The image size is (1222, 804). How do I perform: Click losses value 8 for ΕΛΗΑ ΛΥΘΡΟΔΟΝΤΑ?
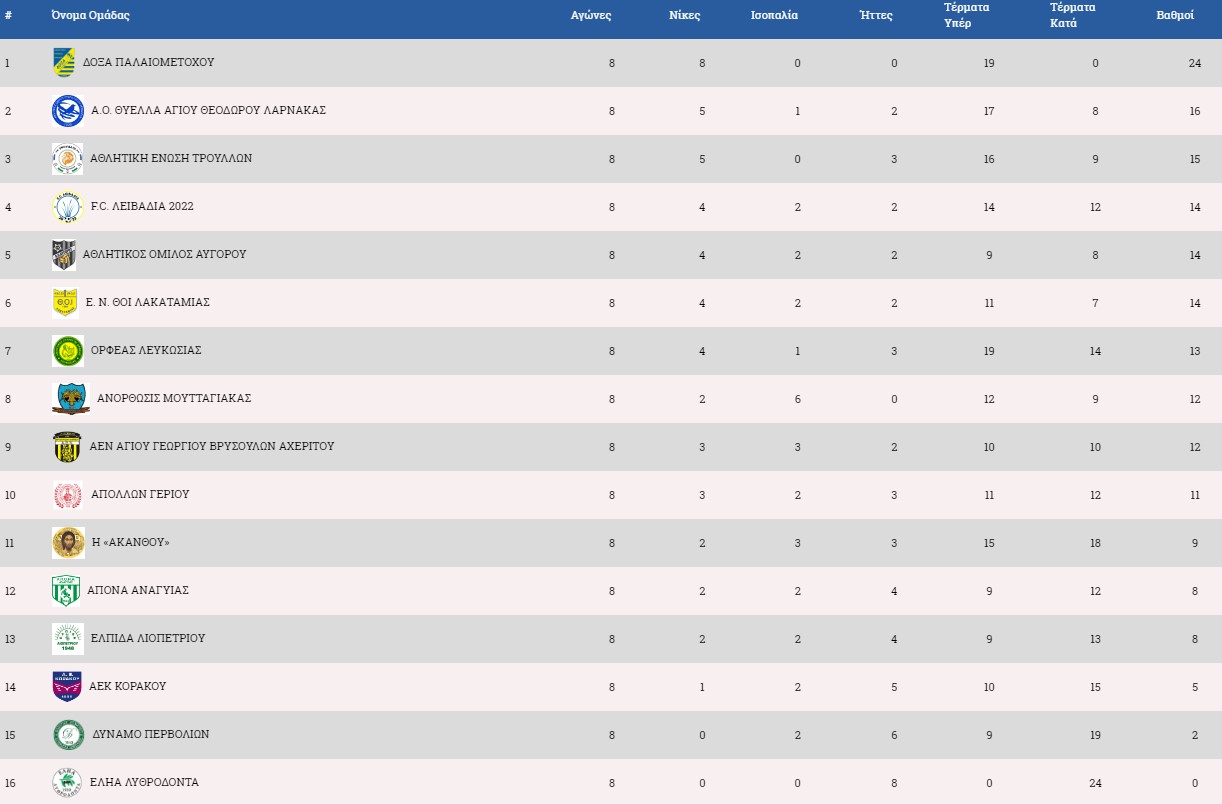pos(894,783)
